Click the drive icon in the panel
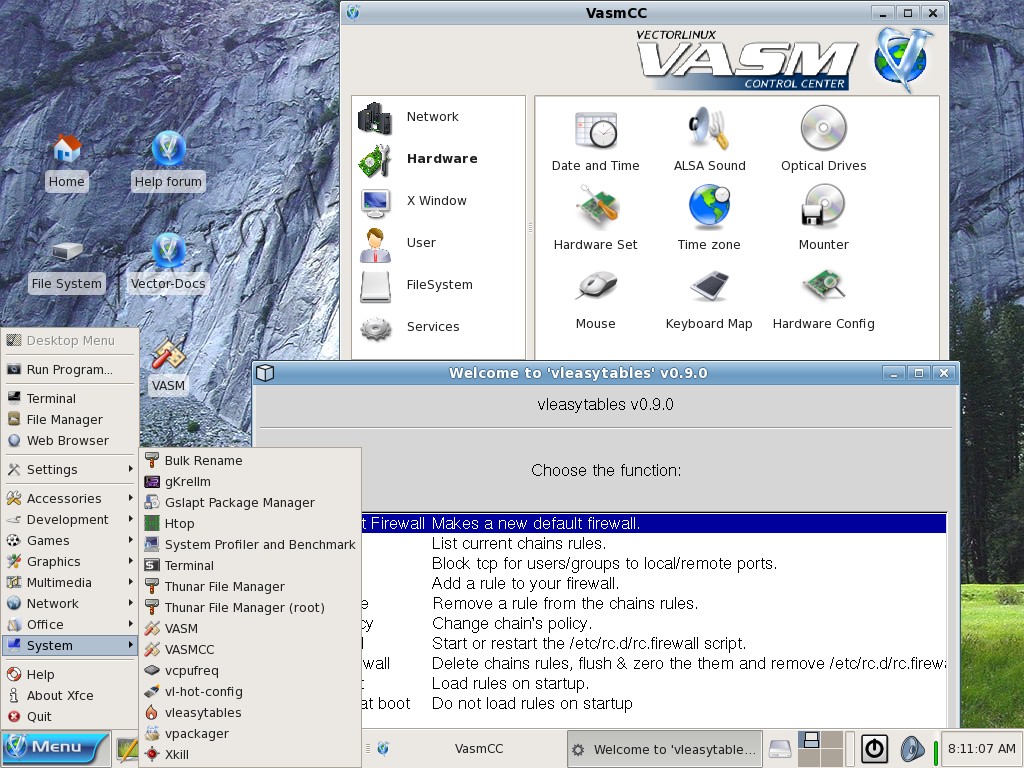 point(780,748)
